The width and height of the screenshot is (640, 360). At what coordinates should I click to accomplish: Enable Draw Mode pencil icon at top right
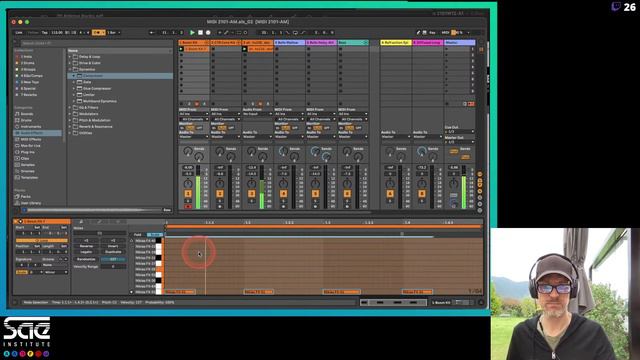pyautogui.click(x=418, y=32)
